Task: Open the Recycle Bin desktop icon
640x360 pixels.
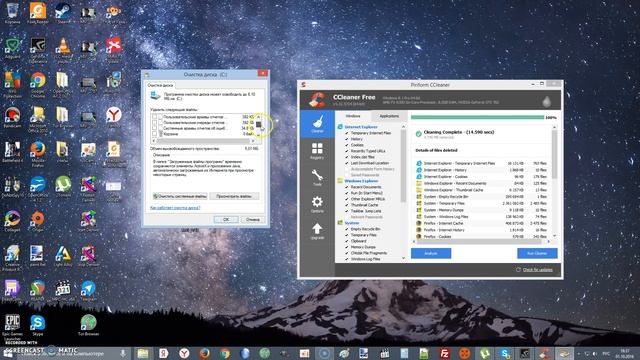Action: coord(12,13)
